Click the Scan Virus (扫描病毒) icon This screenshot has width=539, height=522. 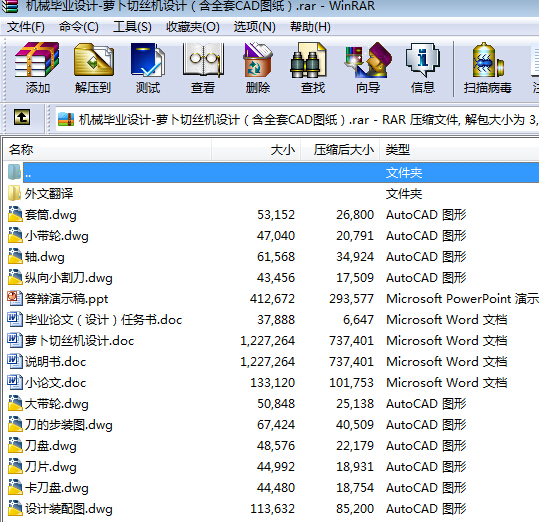(x=488, y=60)
